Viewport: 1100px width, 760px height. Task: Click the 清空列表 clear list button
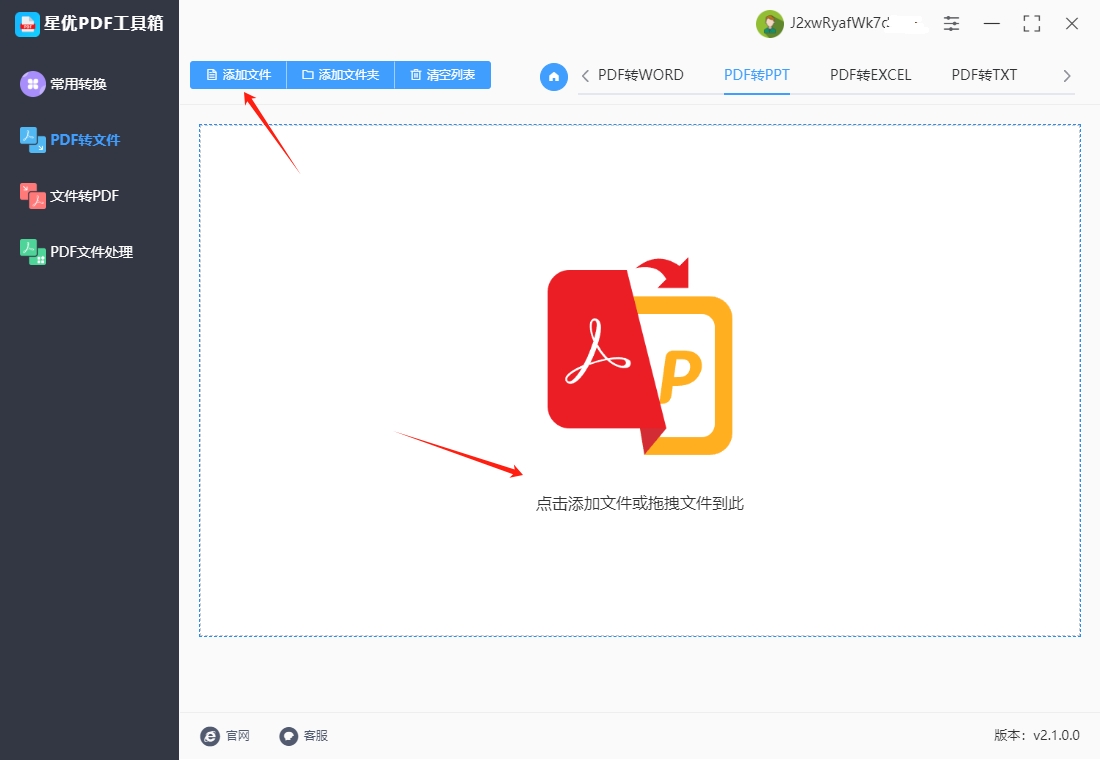[443, 75]
